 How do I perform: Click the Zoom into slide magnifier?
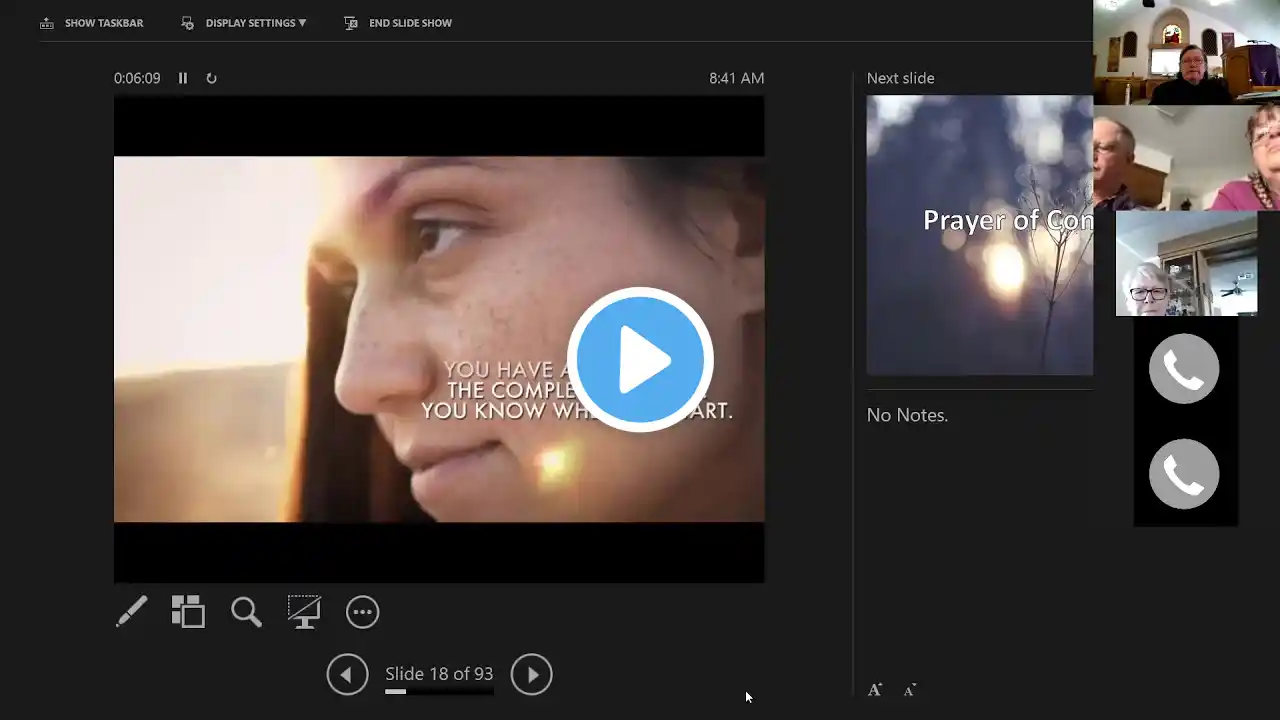pos(246,612)
